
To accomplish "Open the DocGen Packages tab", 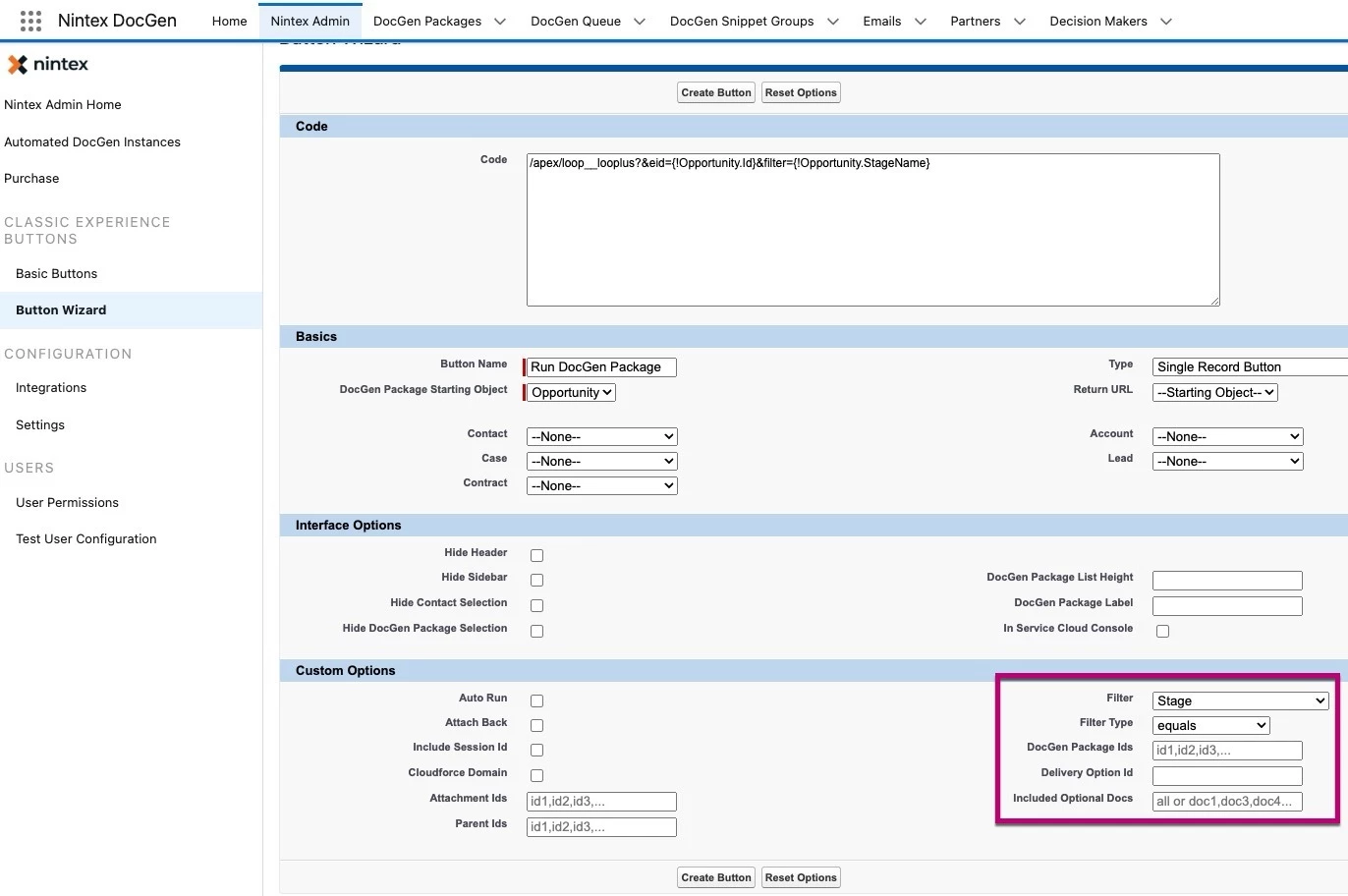I will (x=426, y=21).
